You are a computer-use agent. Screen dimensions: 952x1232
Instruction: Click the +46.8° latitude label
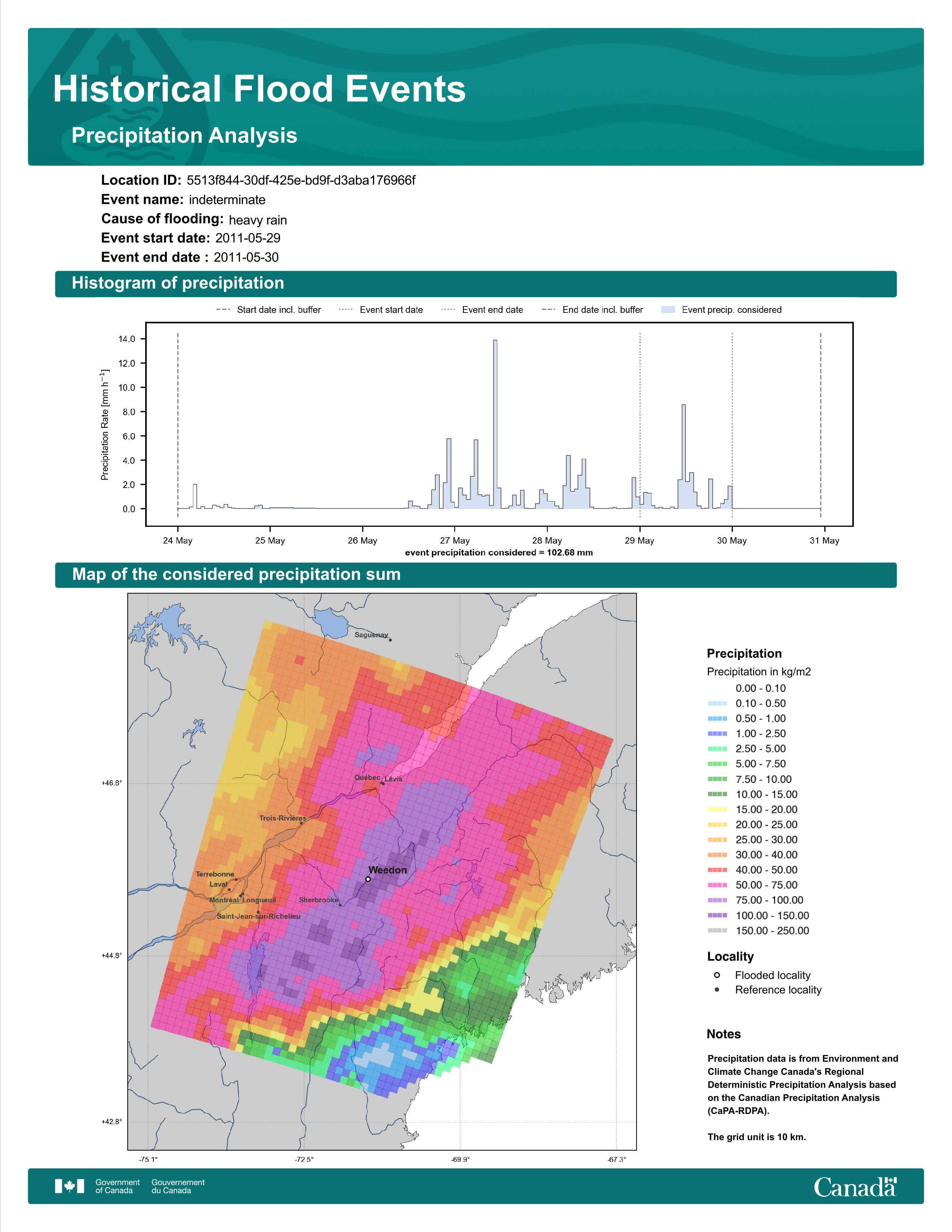coord(112,783)
